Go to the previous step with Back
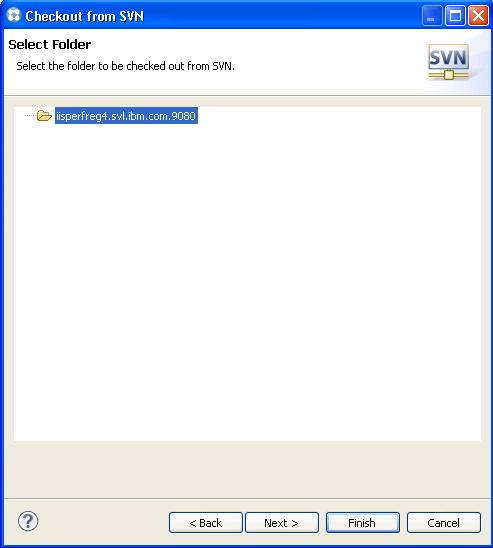 (x=205, y=523)
